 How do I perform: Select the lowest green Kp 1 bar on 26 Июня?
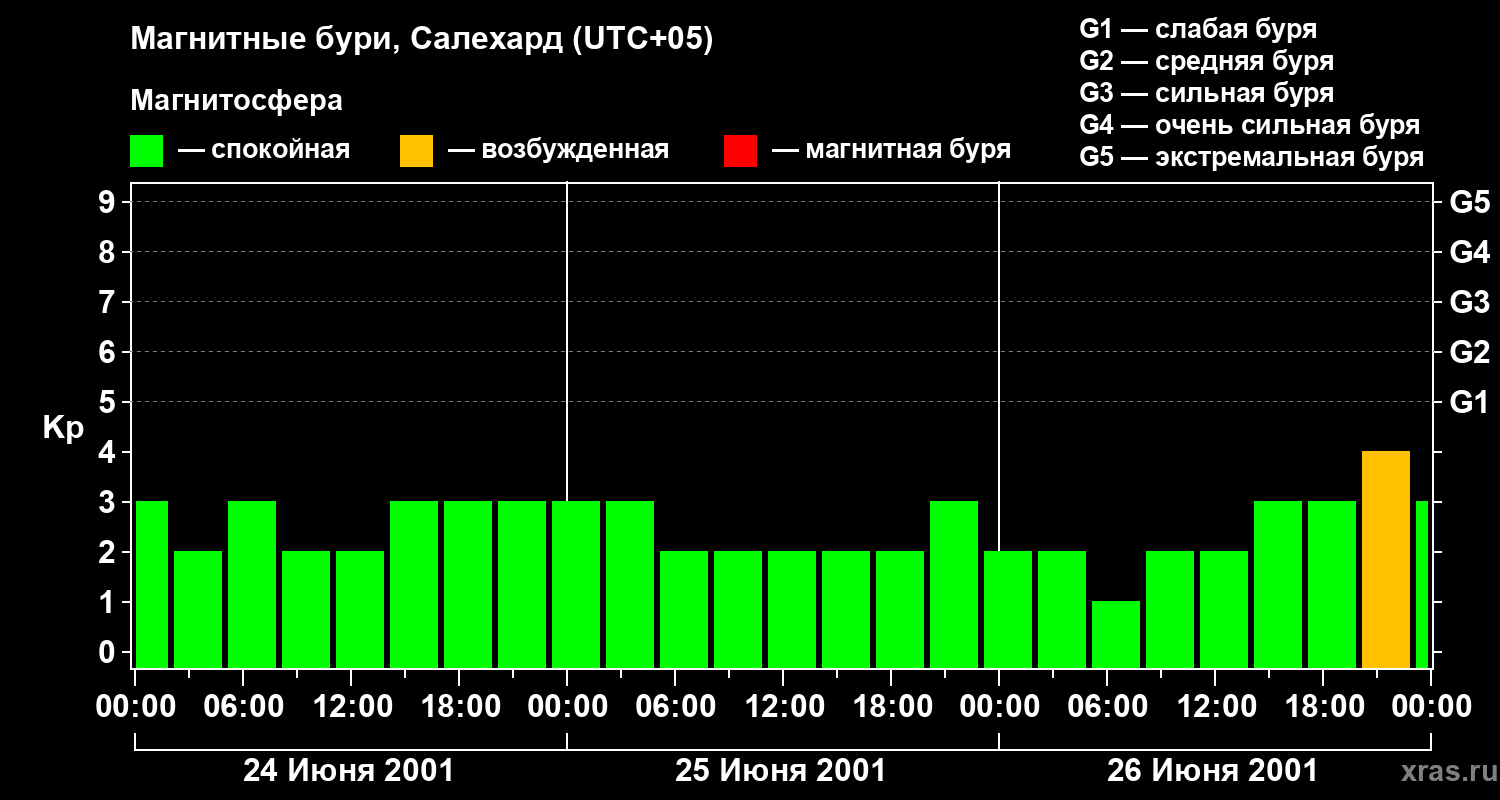pyautogui.click(x=1116, y=634)
